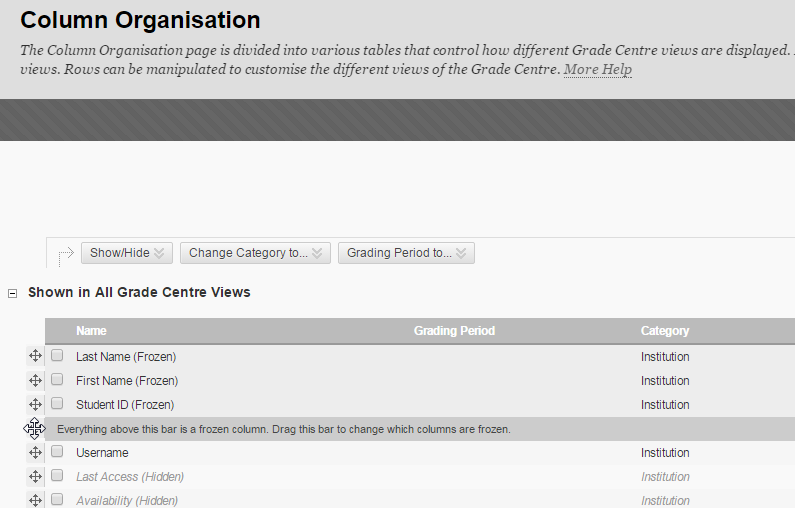Image resolution: width=795 pixels, height=508 pixels.
Task: Tick the Last Name (Frozen) checkbox
Action: pos(57,355)
